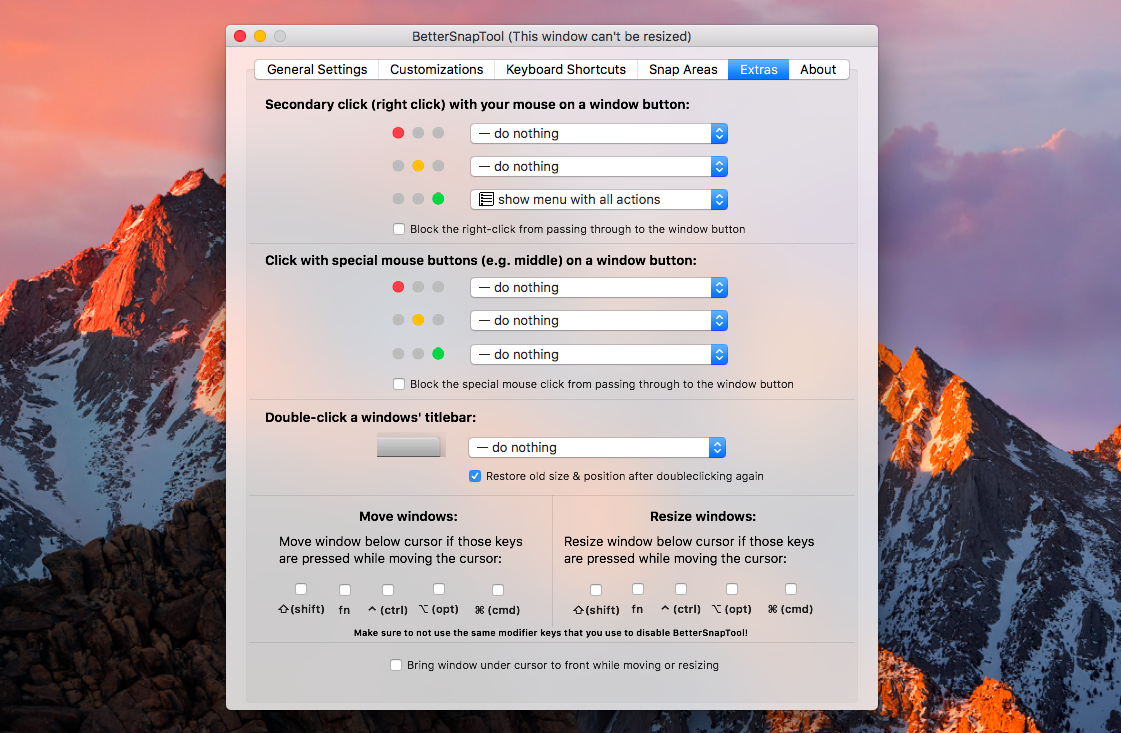Click the gray titlebar preview image
Screen dimensions: 1121x733
[x=408, y=447]
